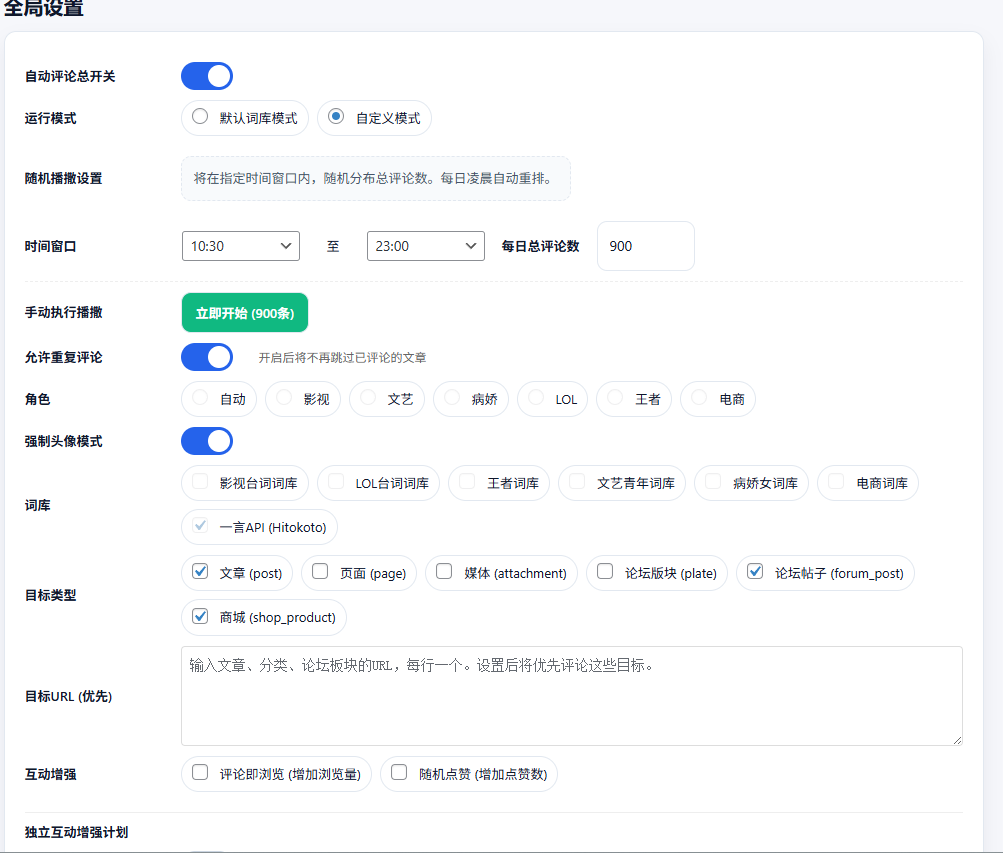Select 默认词库模式 radio option
The image size is (1003, 853).
[200, 117]
